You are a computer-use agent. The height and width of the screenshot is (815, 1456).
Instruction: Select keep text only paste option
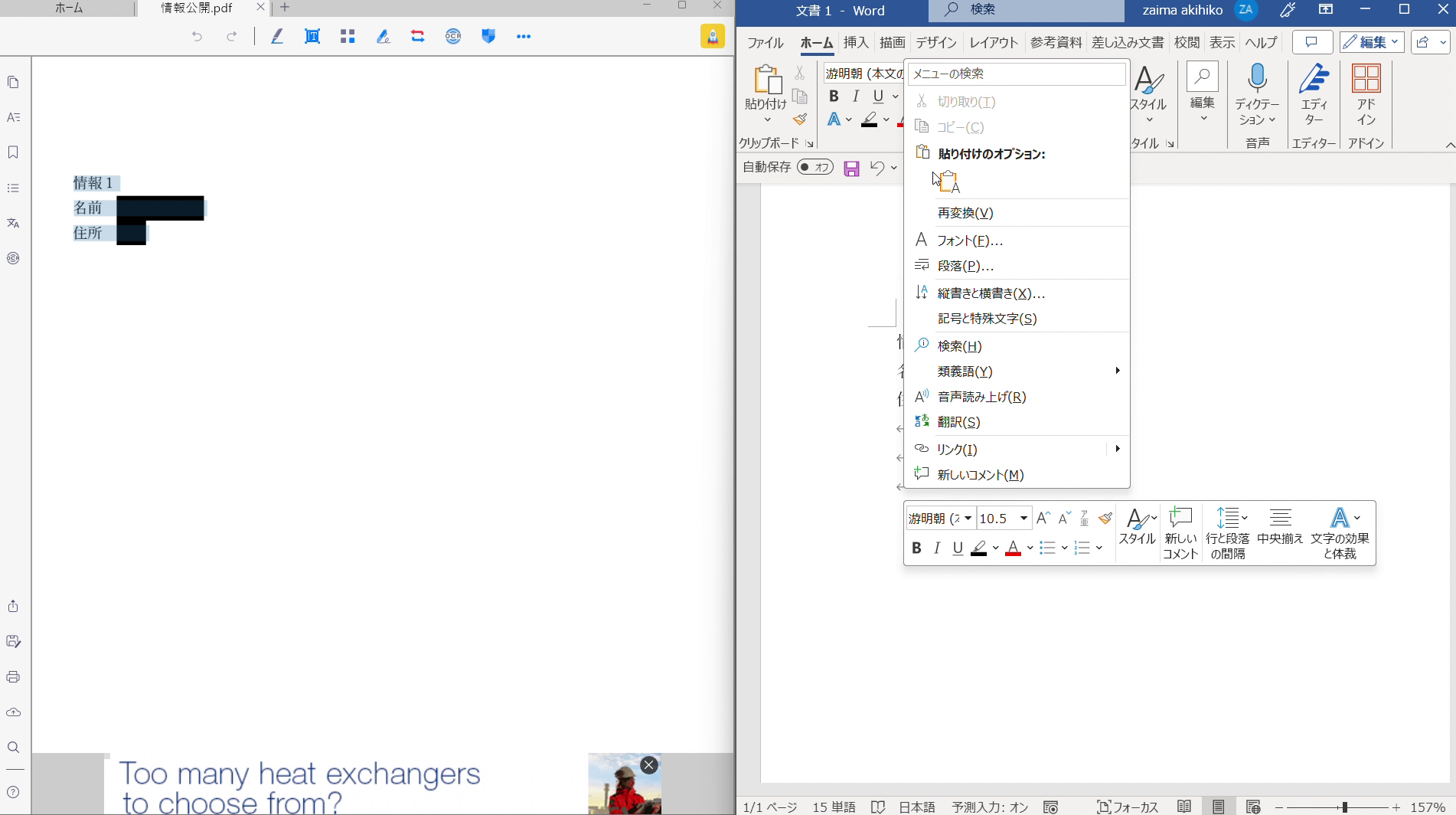(948, 182)
